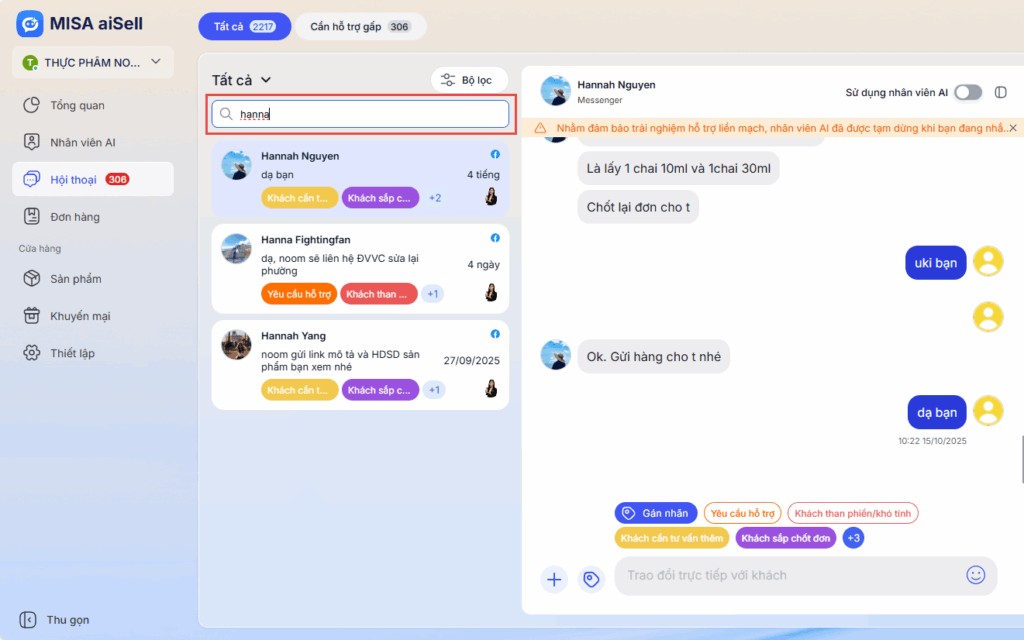Select the Tất cả 2217 tab
Image resolution: width=1024 pixels, height=640 pixels.
244,26
